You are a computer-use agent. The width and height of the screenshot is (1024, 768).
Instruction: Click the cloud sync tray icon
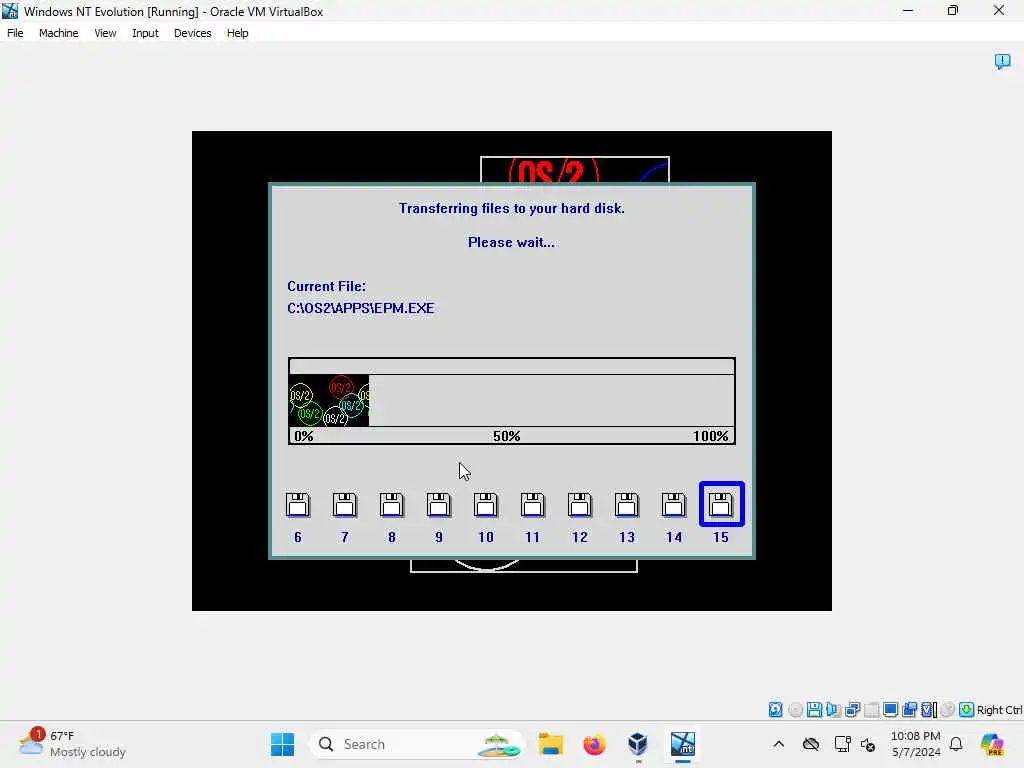(x=811, y=744)
